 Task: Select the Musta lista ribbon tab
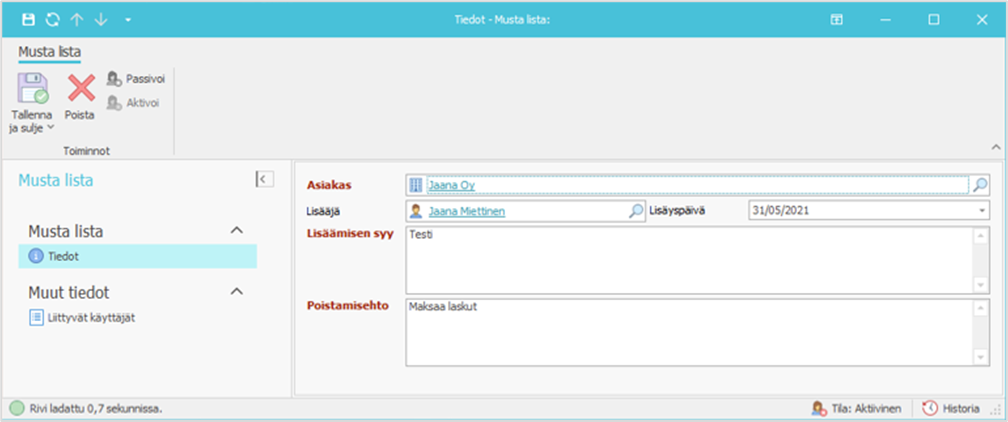[x=49, y=52]
